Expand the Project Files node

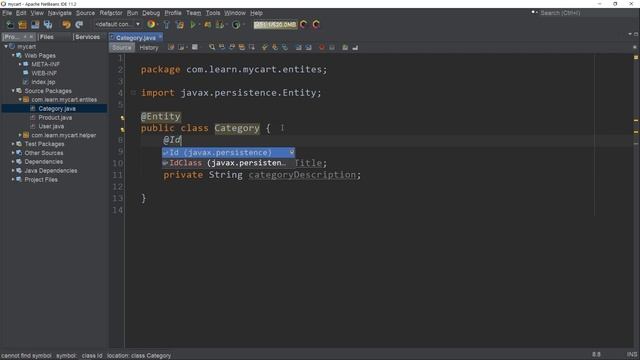[x=13, y=180]
